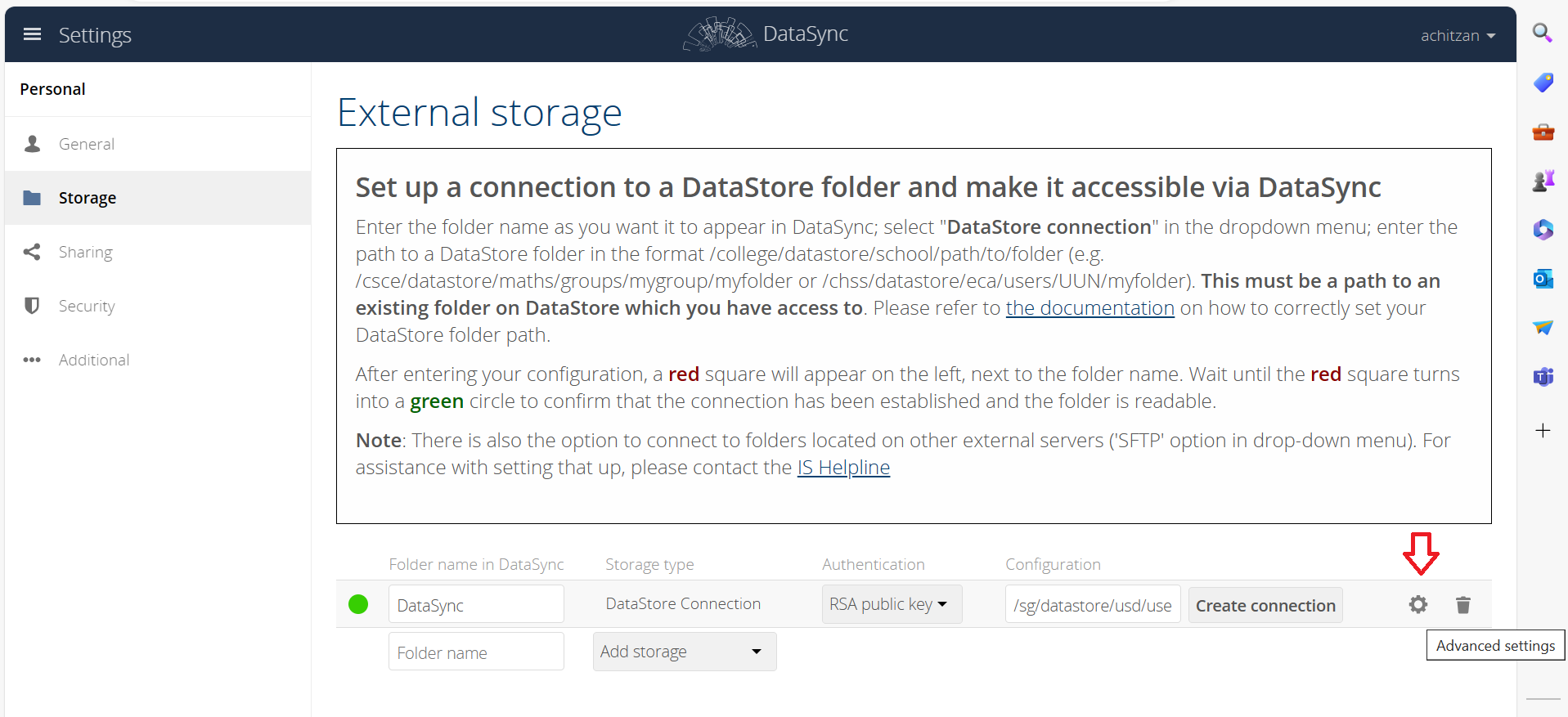Click the External storage page heading
This screenshot has height=717, width=1568.
479,113
